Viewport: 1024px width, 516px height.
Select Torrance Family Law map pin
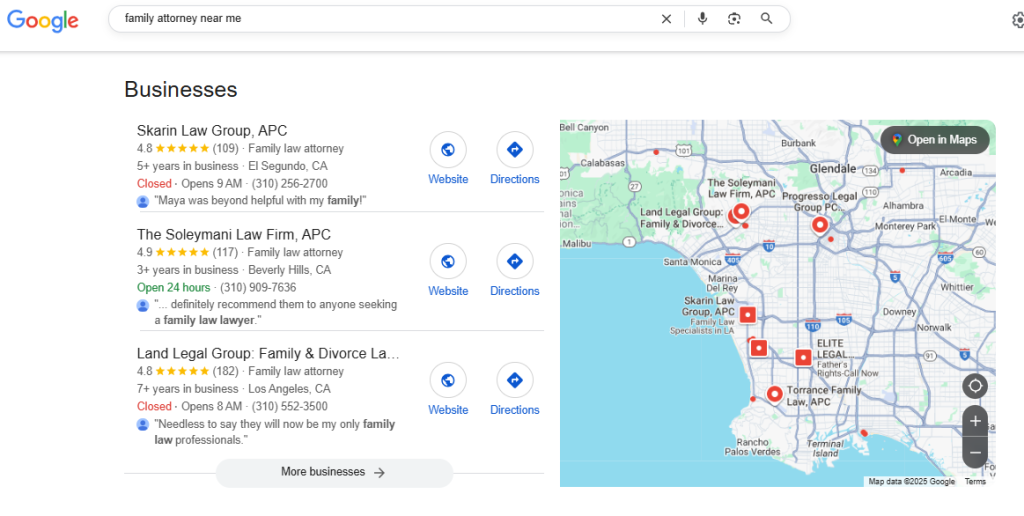tap(774, 395)
